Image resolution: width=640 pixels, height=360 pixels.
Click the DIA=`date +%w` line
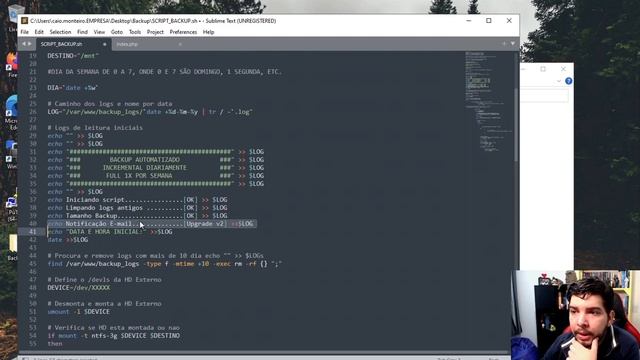tap(73, 88)
